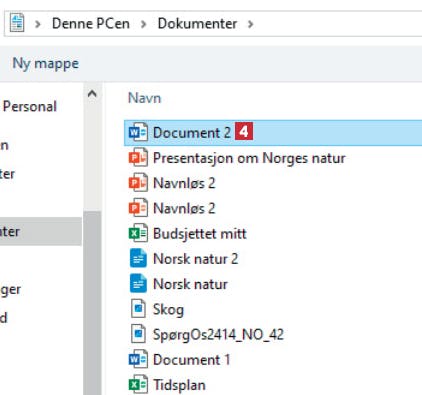The width and height of the screenshot is (422, 395).
Task: Click the Skog image file icon
Action: coord(138,309)
